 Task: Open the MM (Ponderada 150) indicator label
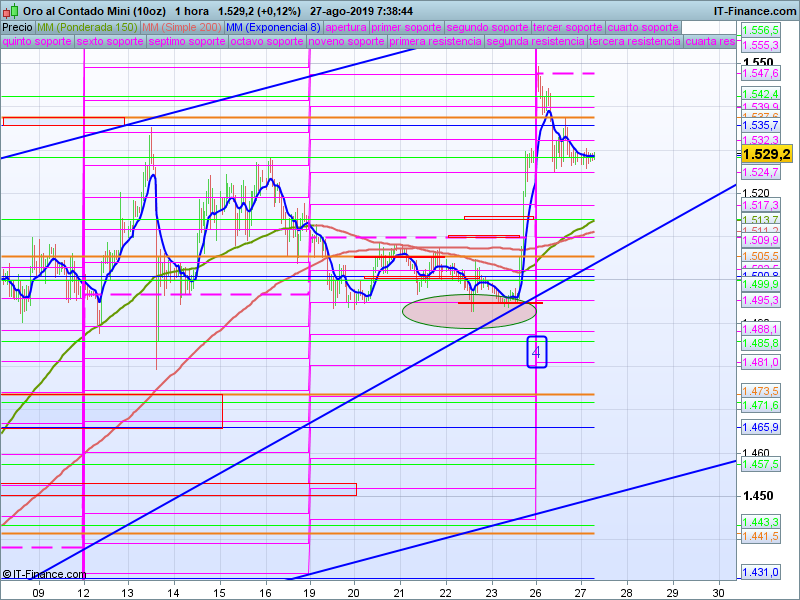87,27
